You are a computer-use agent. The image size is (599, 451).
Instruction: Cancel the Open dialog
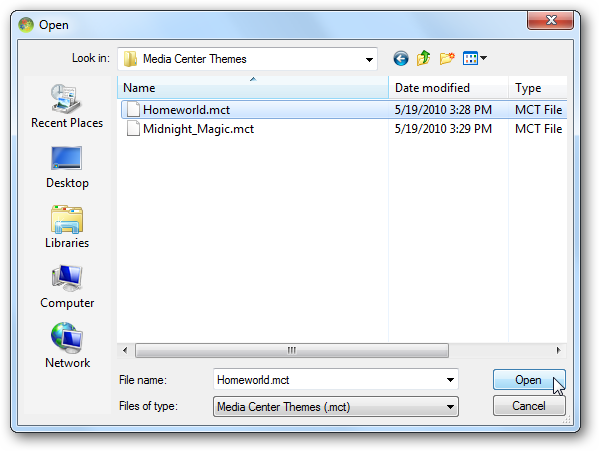coord(529,406)
